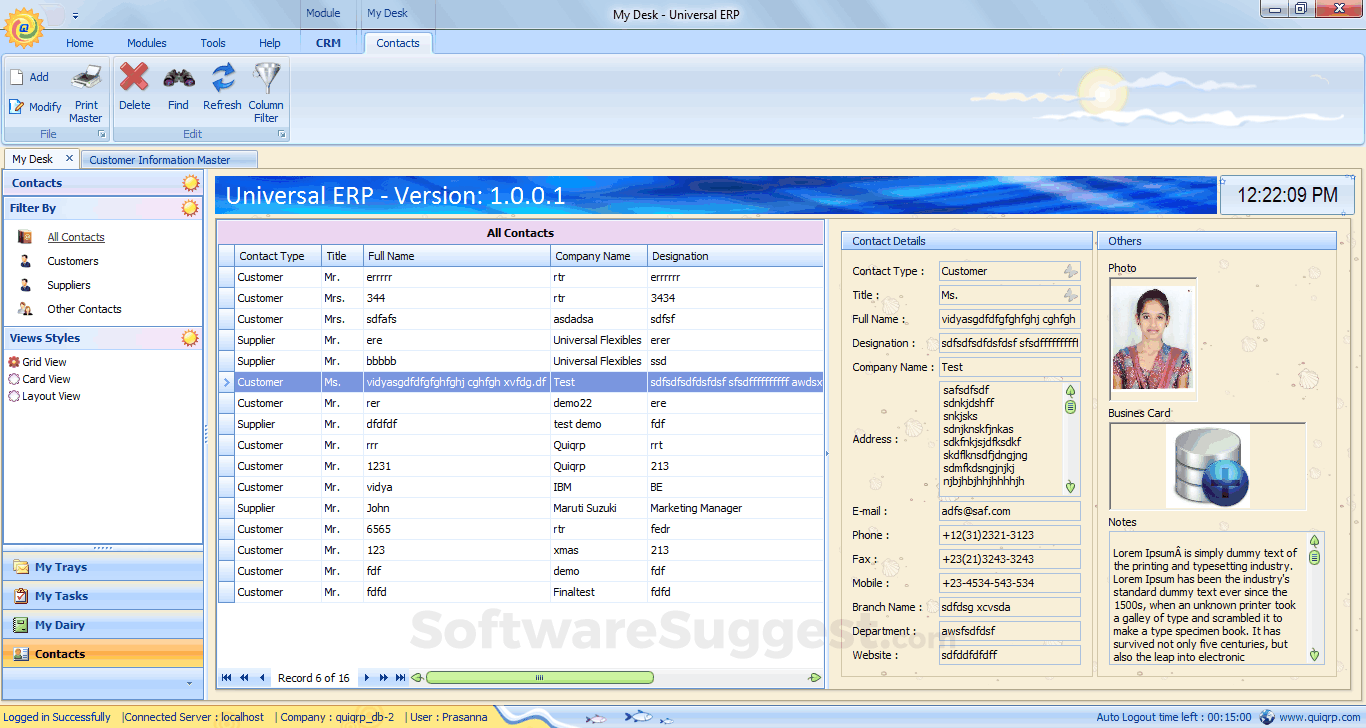The height and width of the screenshot is (728, 1366).
Task: Switch to Customer Information Master tab
Action: point(160,160)
